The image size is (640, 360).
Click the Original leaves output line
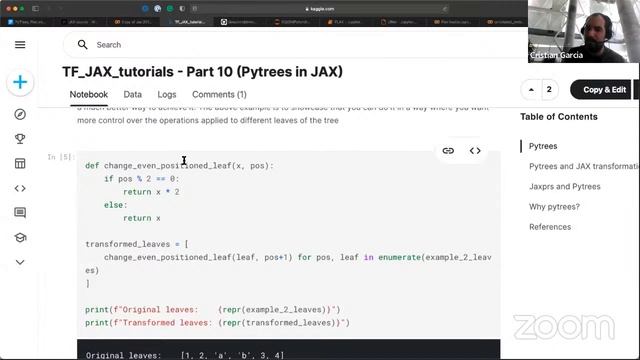pos(184,355)
